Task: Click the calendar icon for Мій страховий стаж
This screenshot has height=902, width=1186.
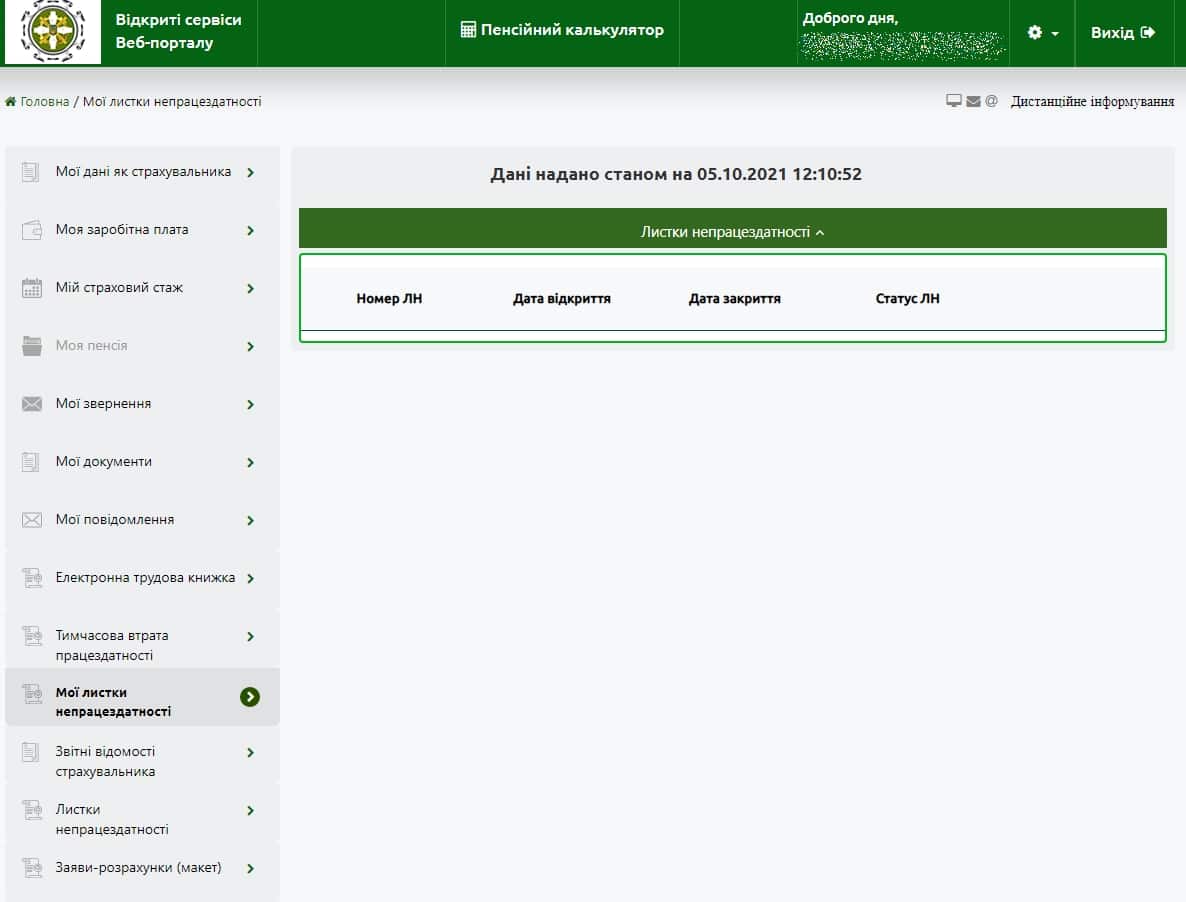Action: coord(32,288)
